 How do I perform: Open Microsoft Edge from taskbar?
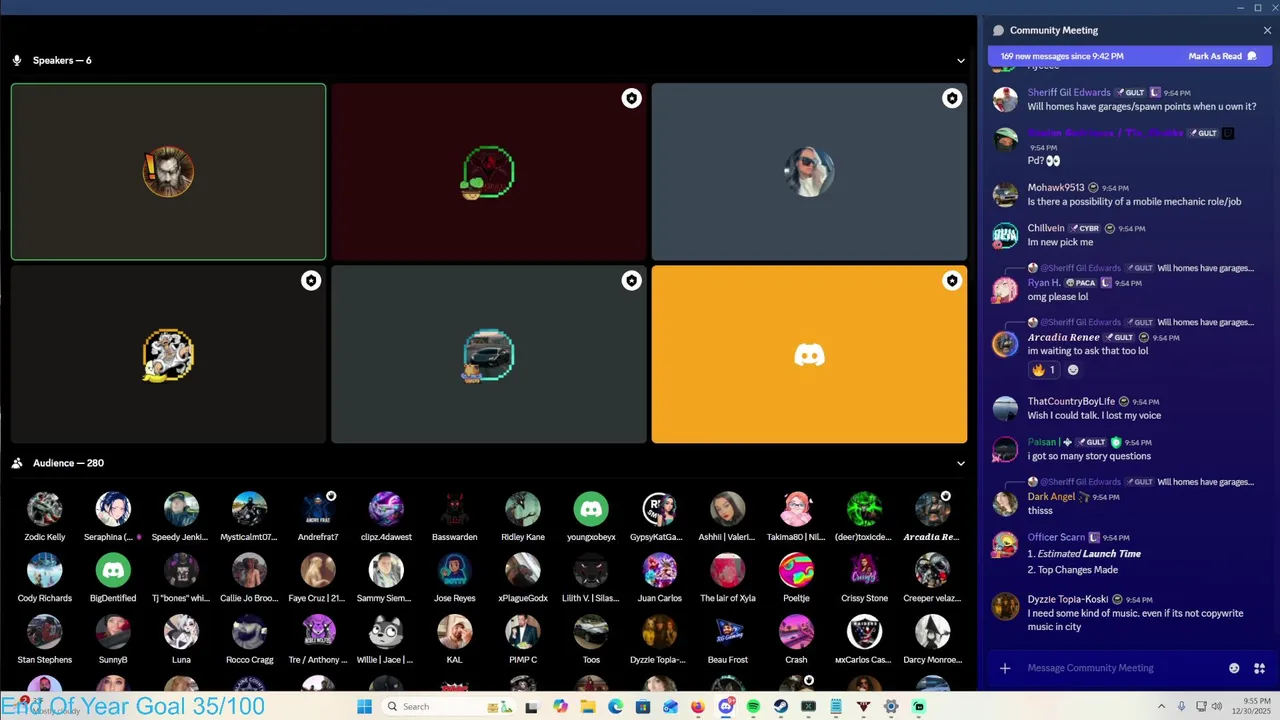pyautogui.click(x=615, y=707)
